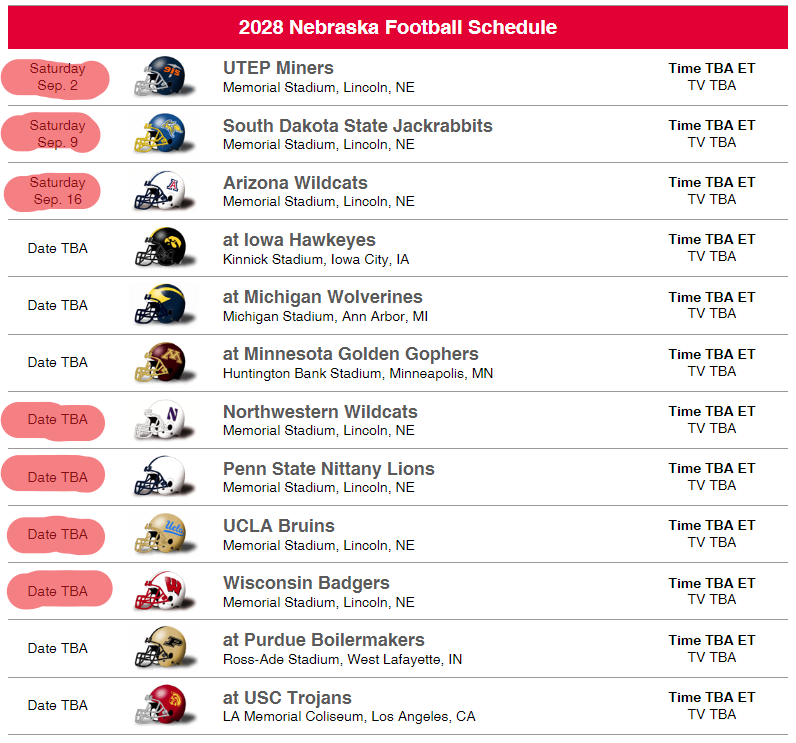Click the highlighted Saturday Sep. 2 date
The image size is (796, 743).
(x=57, y=77)
